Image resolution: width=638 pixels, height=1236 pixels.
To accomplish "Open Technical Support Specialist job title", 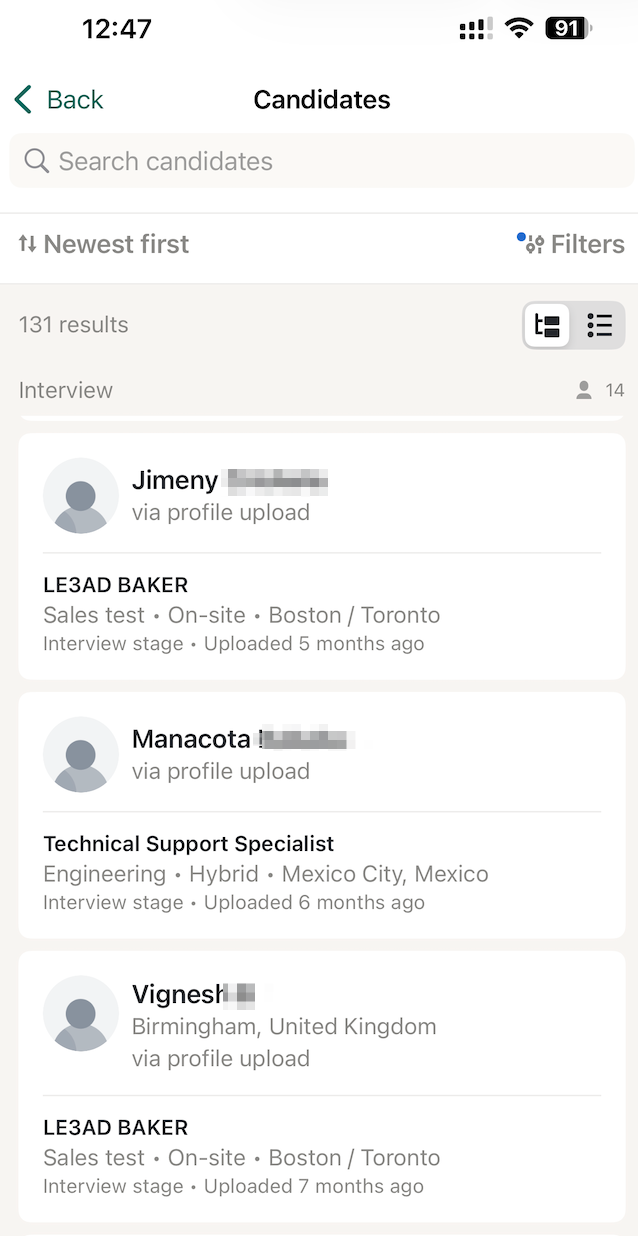I will pos(189,844).
